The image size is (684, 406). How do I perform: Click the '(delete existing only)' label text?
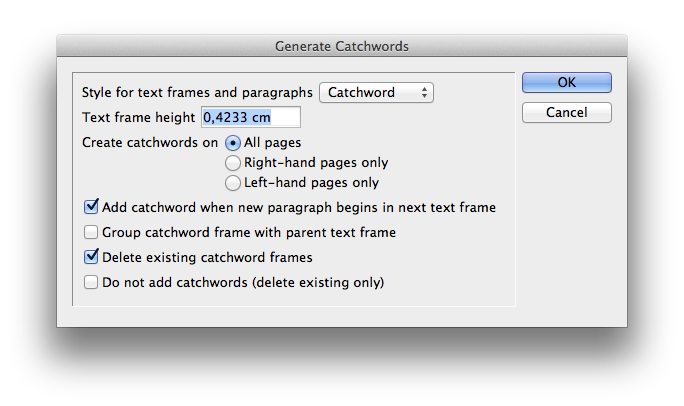coord(318,283)
